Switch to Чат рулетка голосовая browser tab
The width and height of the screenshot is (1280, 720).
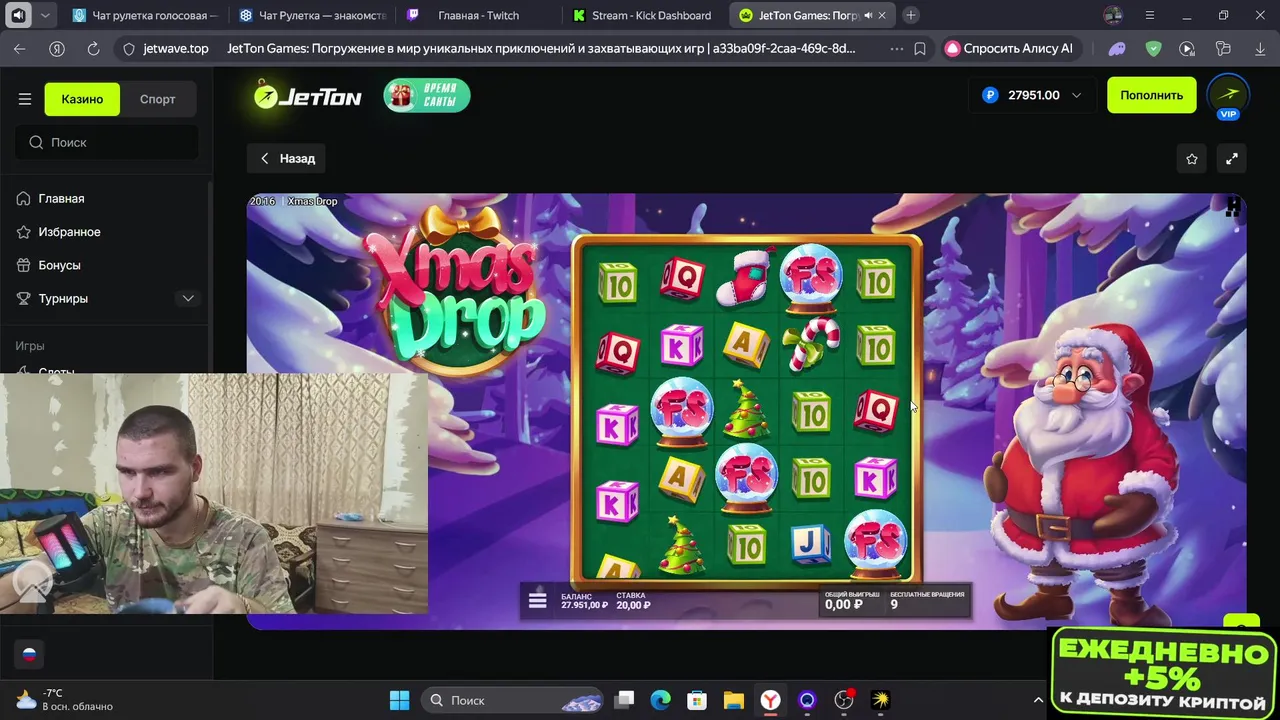[x=145, y=15]
